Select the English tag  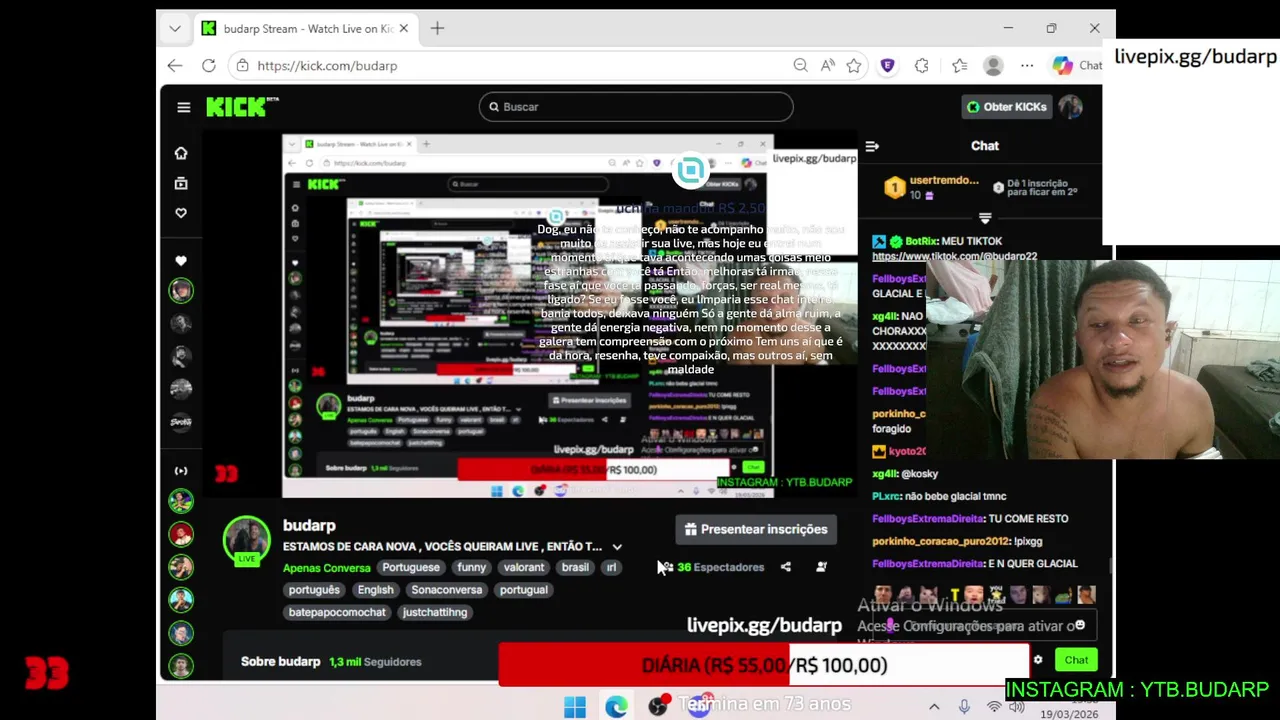(376, 590)
